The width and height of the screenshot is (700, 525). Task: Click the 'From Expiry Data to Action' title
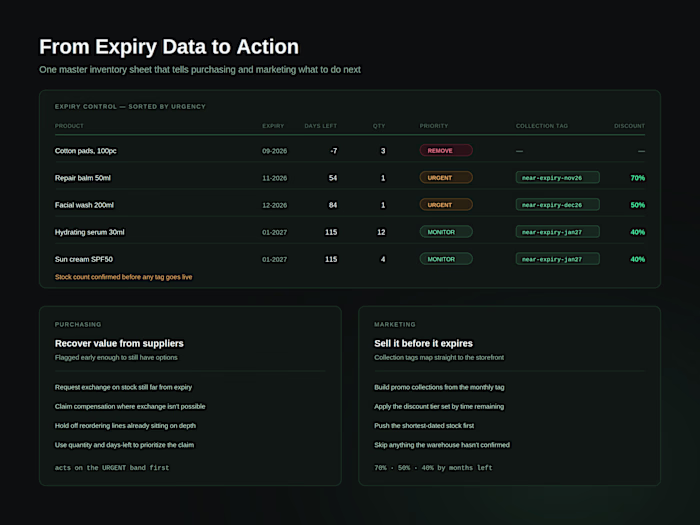tap(169, 47)
